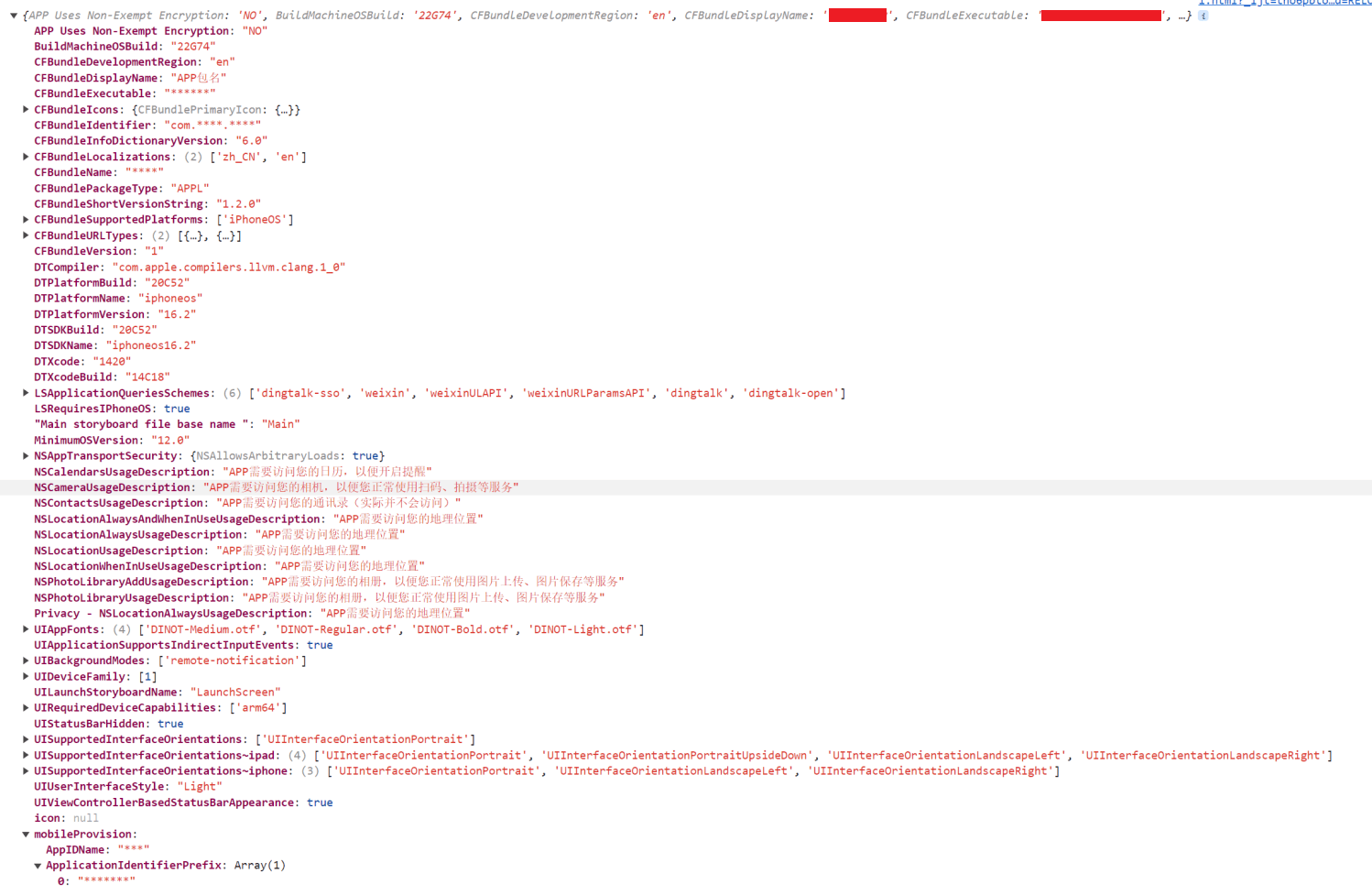Expand UIBackgroundModes array arrow
Screen dimensions: 1372x895
pos(26,660)
